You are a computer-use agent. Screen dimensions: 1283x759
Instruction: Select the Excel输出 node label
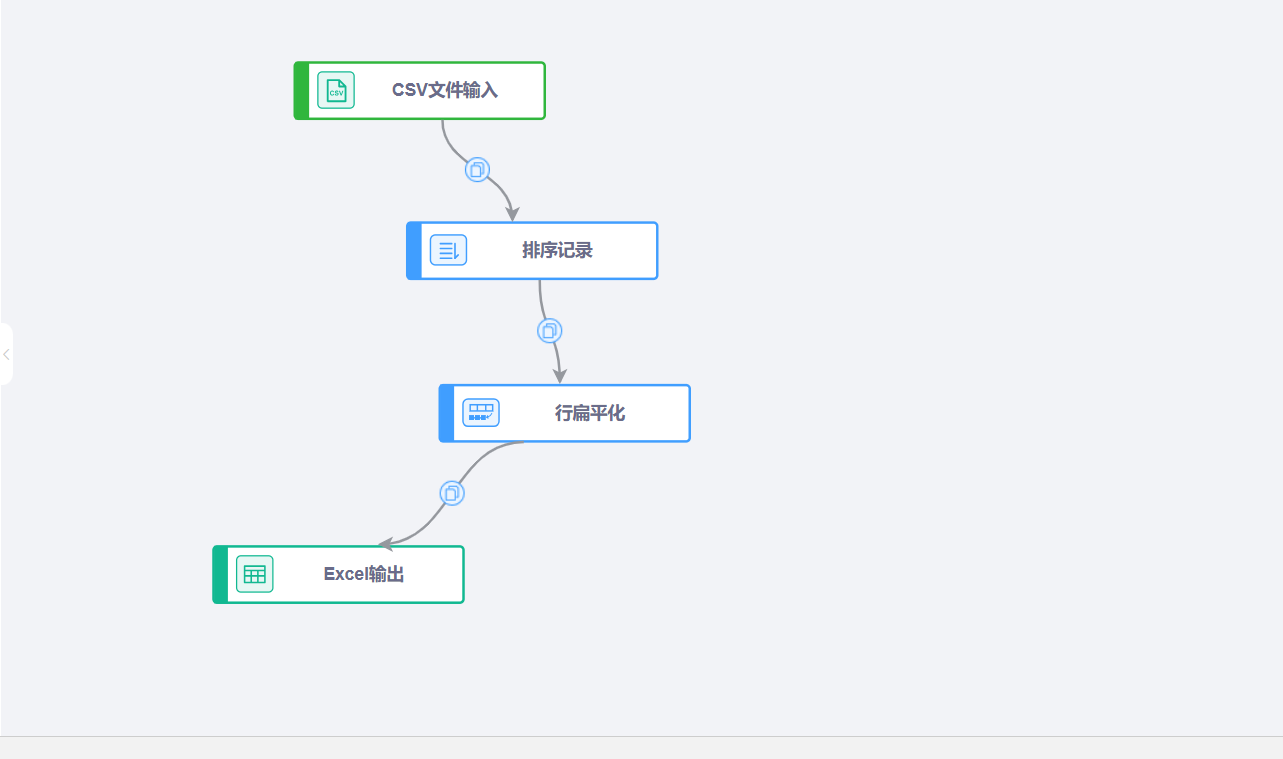[x=364, y=574]
